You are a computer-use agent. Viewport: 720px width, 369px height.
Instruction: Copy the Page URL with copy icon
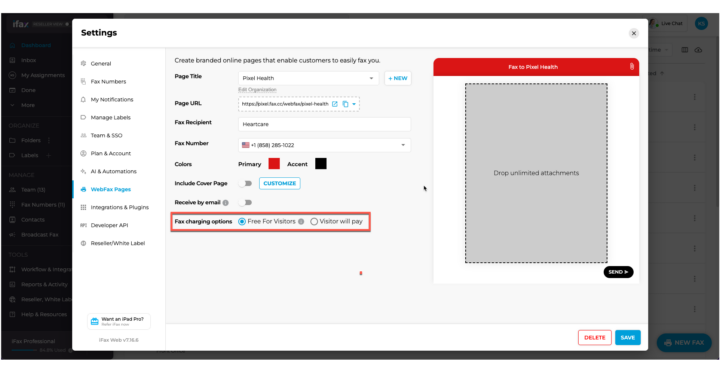click(x=345, y=104)
